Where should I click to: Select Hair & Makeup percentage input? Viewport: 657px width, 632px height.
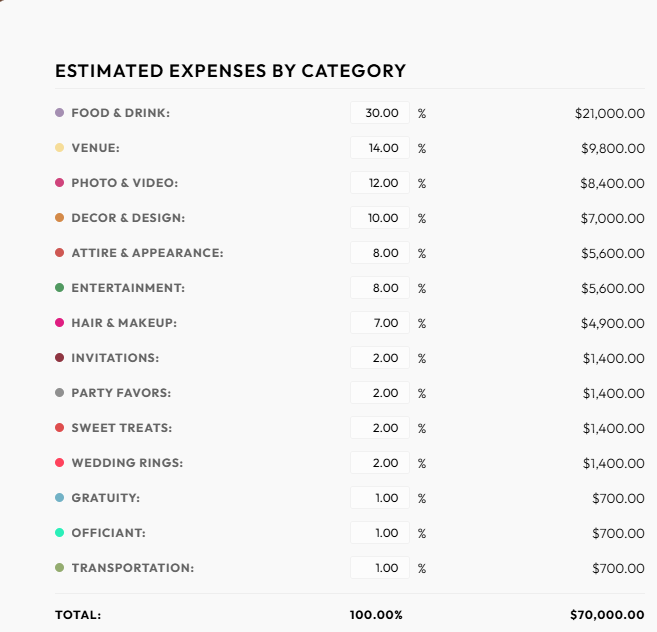tap(380, 323)
